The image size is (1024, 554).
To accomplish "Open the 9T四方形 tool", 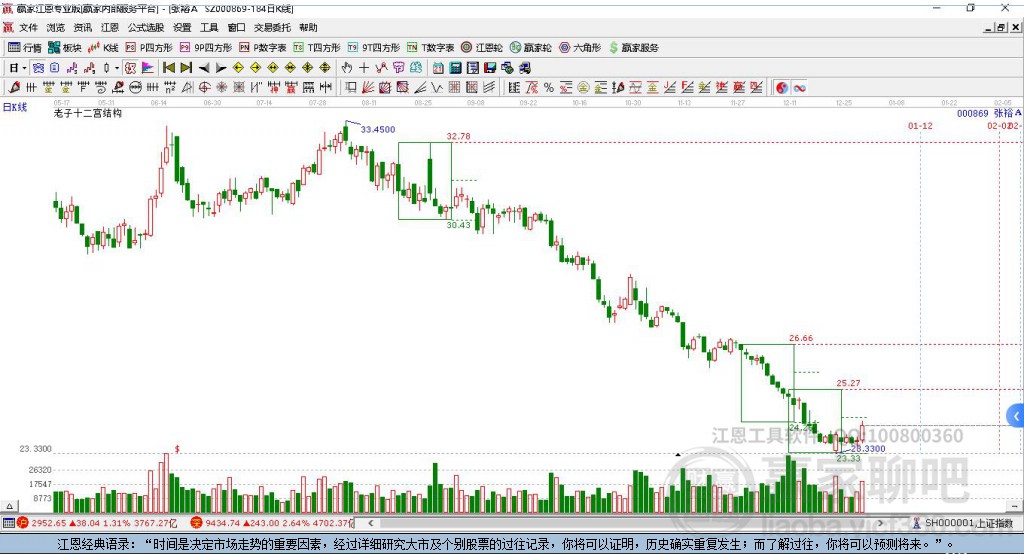I will click(x=374, y=48).
